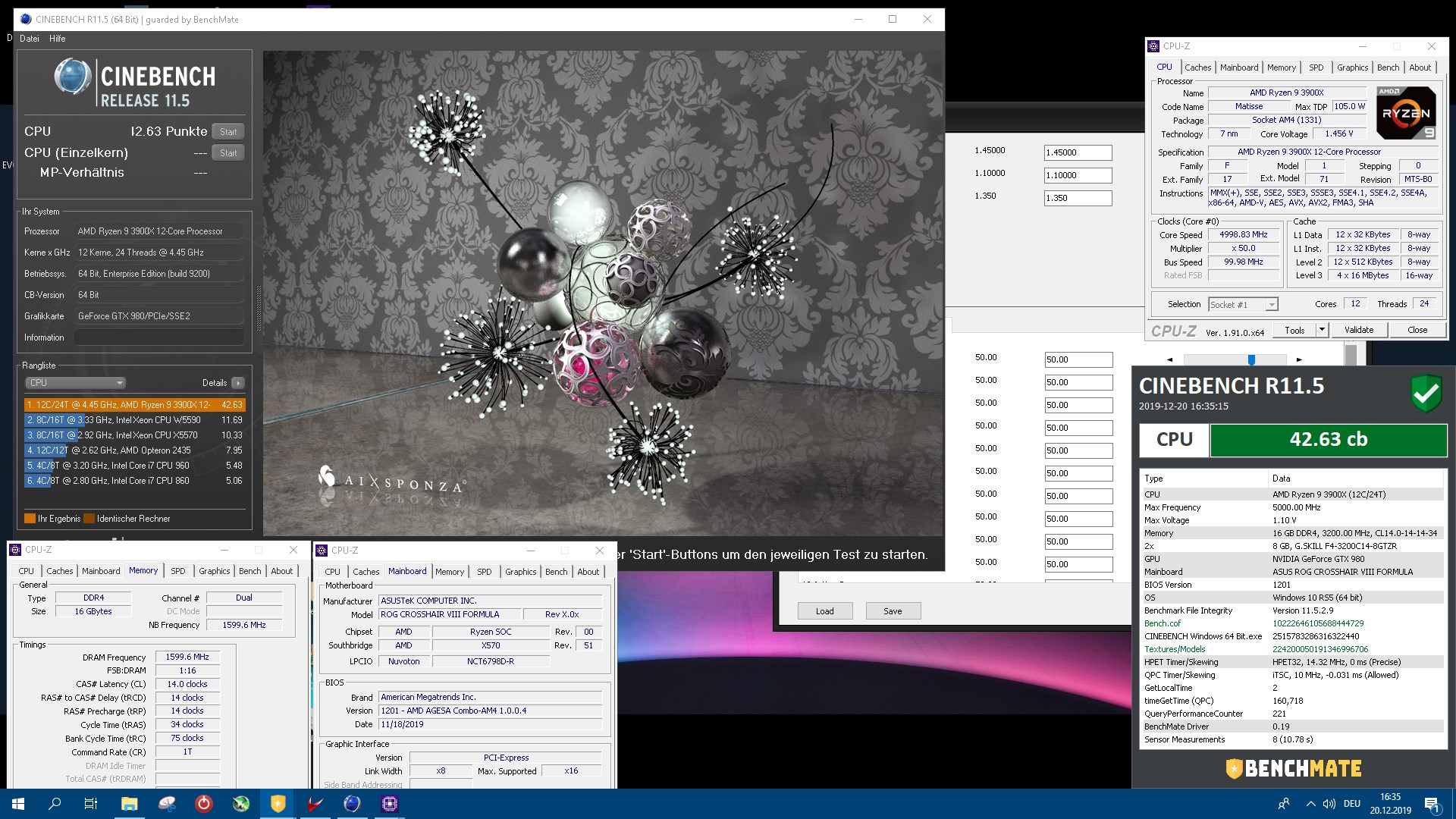This screenshot has width=1456, height=819.
Task: Open Bench tab in top-right CPU-Z window
Action: [x=1388, y=67]
